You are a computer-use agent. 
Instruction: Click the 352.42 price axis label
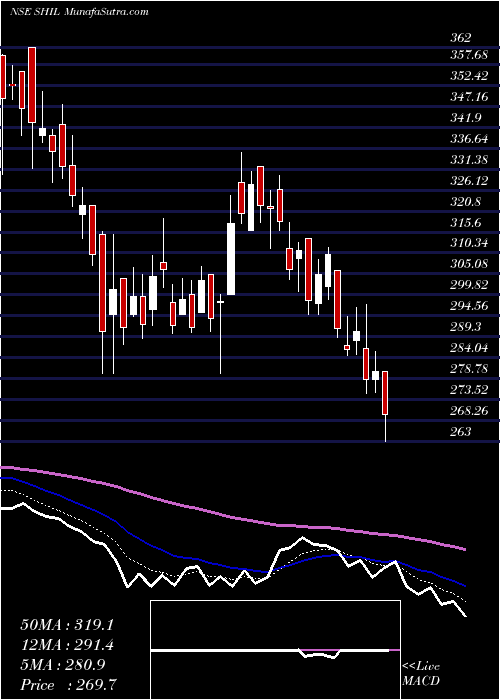[469, 76]
